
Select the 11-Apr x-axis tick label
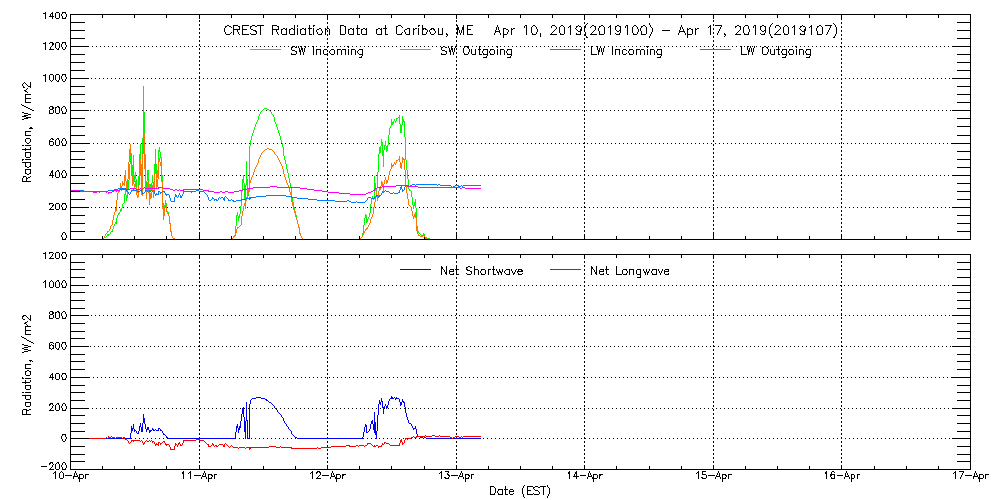point(200,477)
